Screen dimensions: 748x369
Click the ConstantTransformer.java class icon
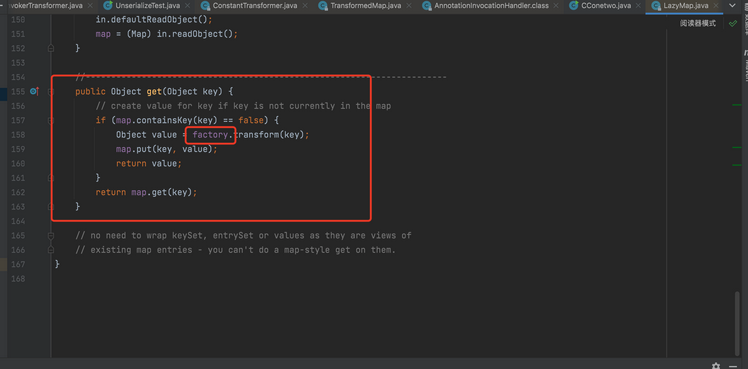click(x=206, y=6)
